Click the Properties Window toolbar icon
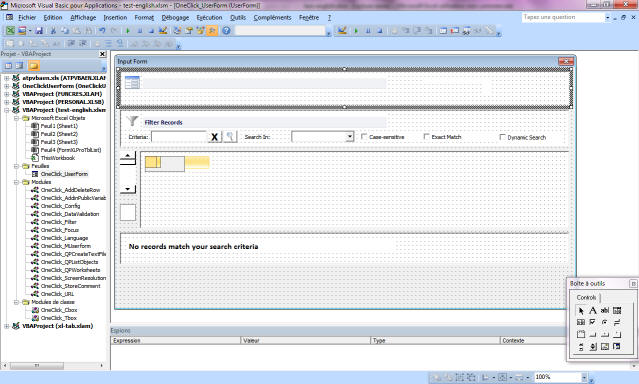 189,31
